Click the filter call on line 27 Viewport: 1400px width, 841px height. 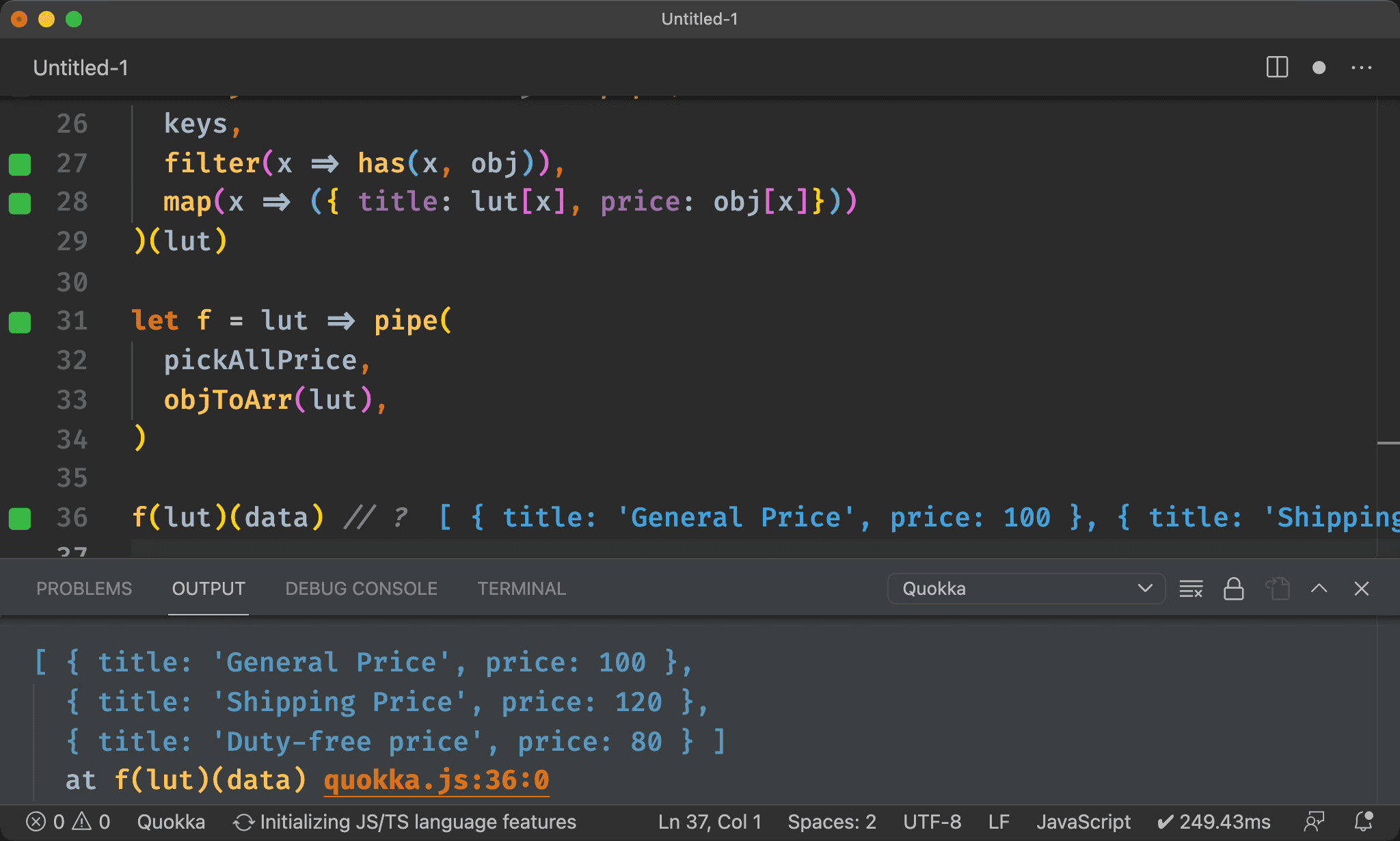point(212,163)
